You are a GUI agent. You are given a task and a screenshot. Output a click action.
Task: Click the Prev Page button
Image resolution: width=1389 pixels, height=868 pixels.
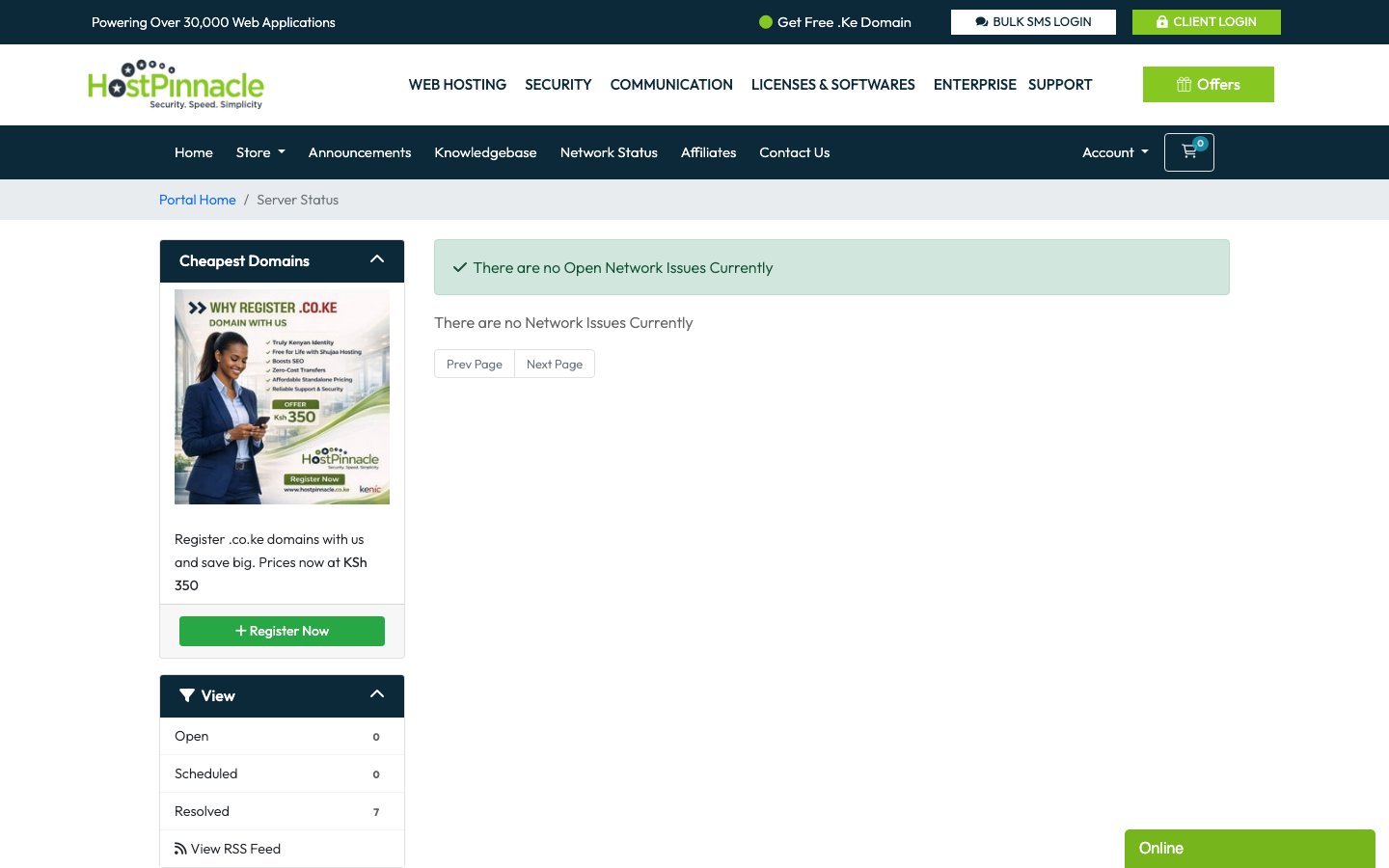[x=475, y=364]
